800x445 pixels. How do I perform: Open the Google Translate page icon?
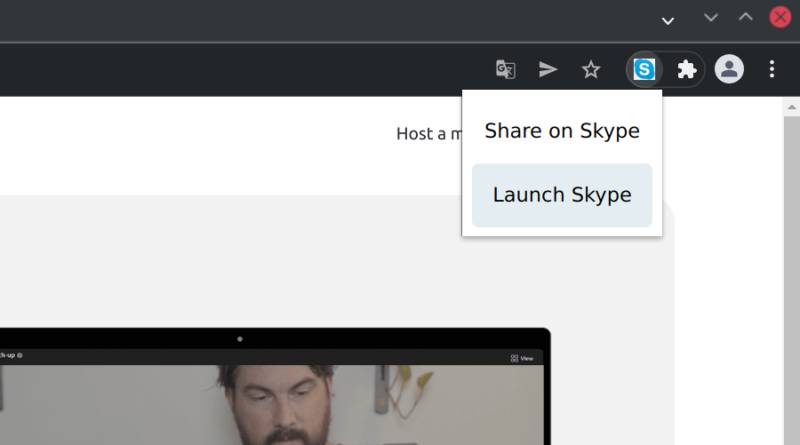(x=505, y=69)
